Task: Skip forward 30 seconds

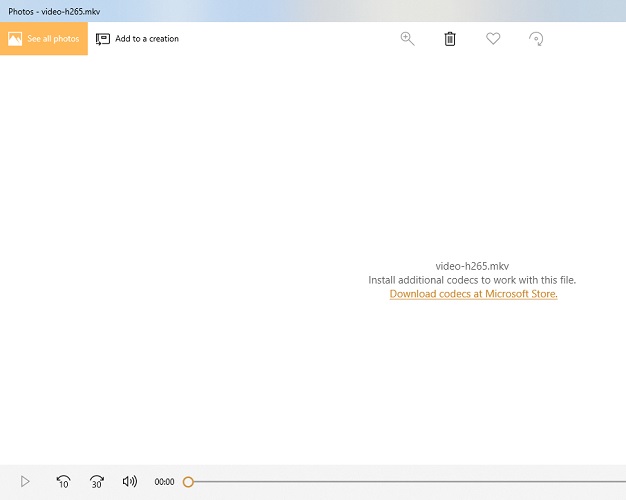Action: pyautogui.click(x=97, y=482)
